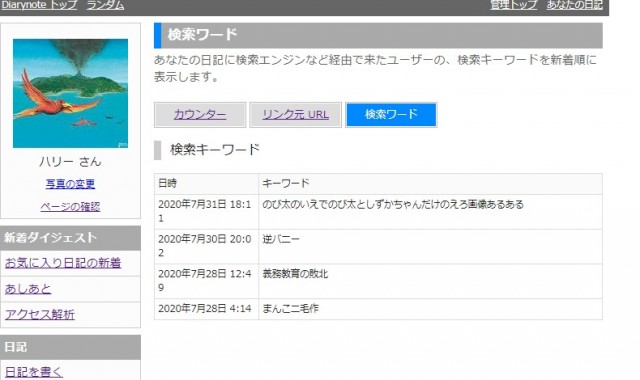Image resolution: width=640 pixels, height=380 pixels.
Task: Select the 義務教育の敗北 keyword row
Action: (378, 281)
